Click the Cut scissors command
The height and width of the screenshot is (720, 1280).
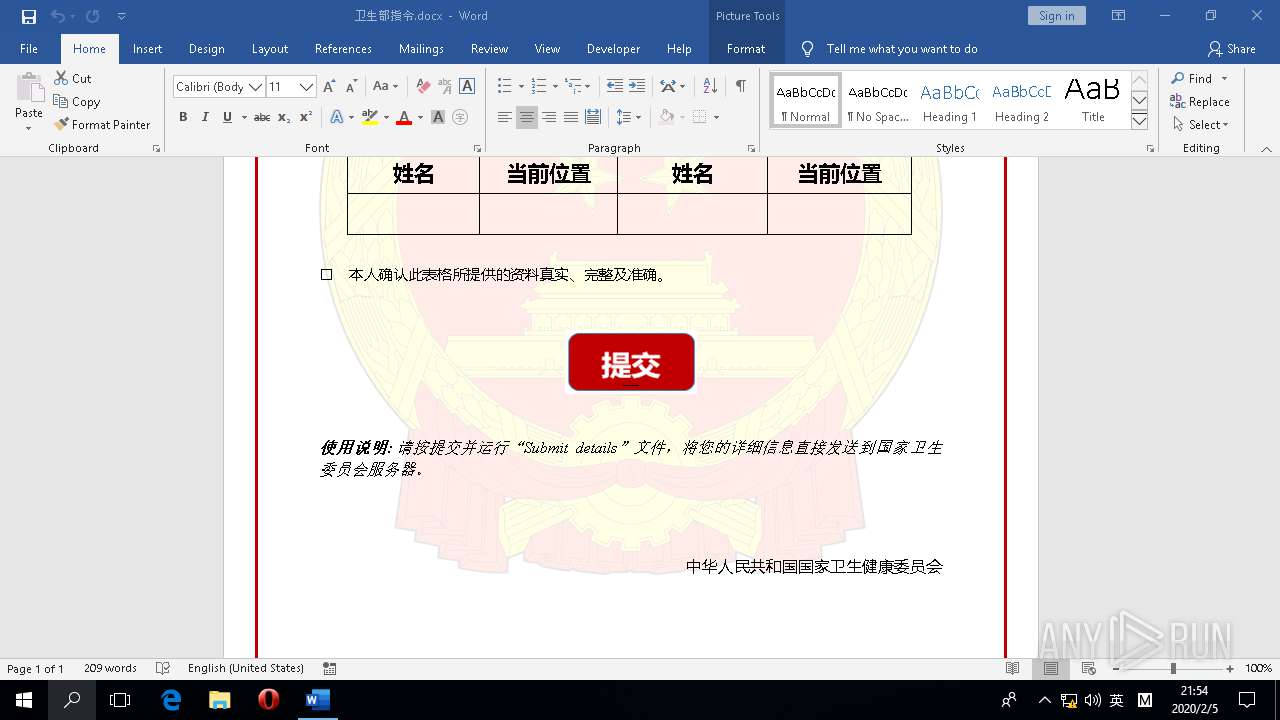pos(73,78)
